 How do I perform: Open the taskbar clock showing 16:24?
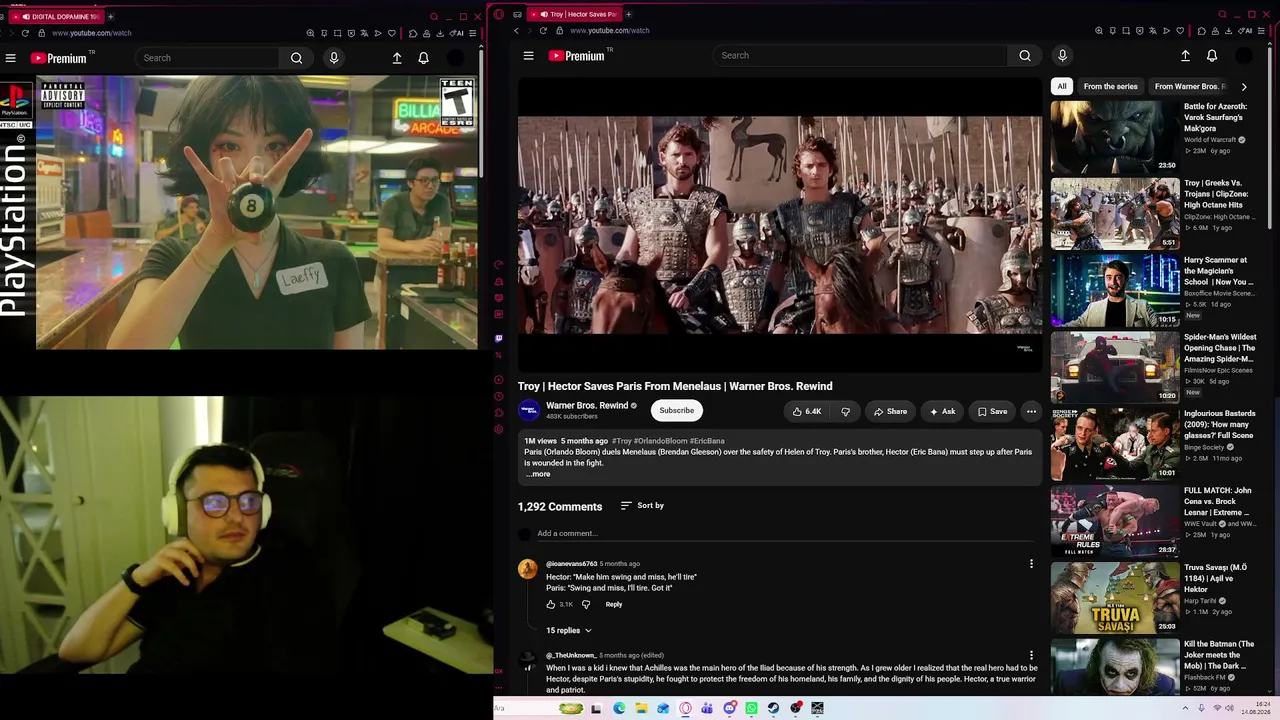click(x=1256, y=708)
